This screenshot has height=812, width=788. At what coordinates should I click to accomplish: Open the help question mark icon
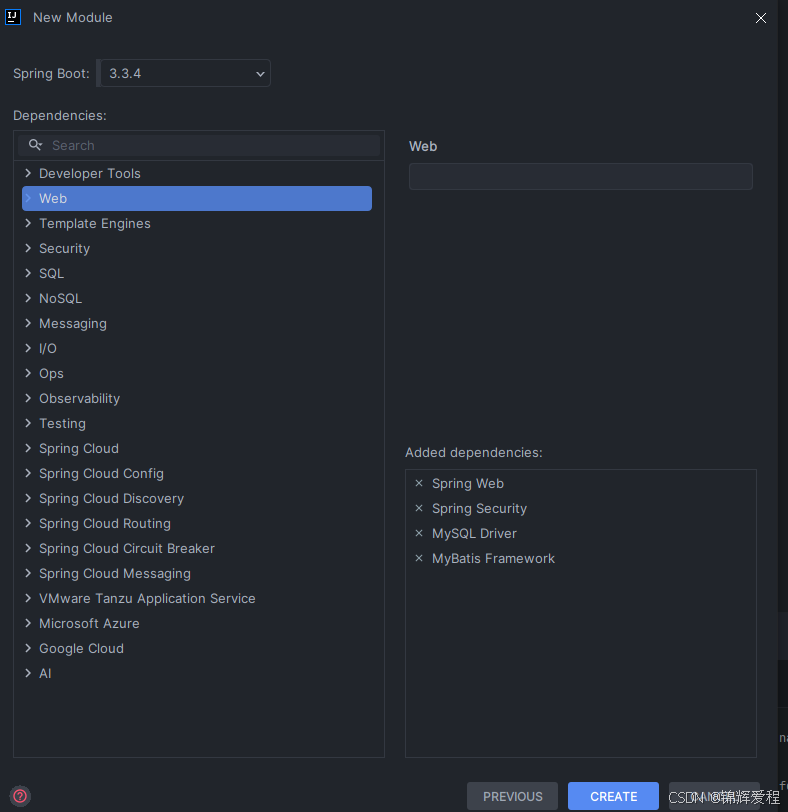(x=20, y=796)
